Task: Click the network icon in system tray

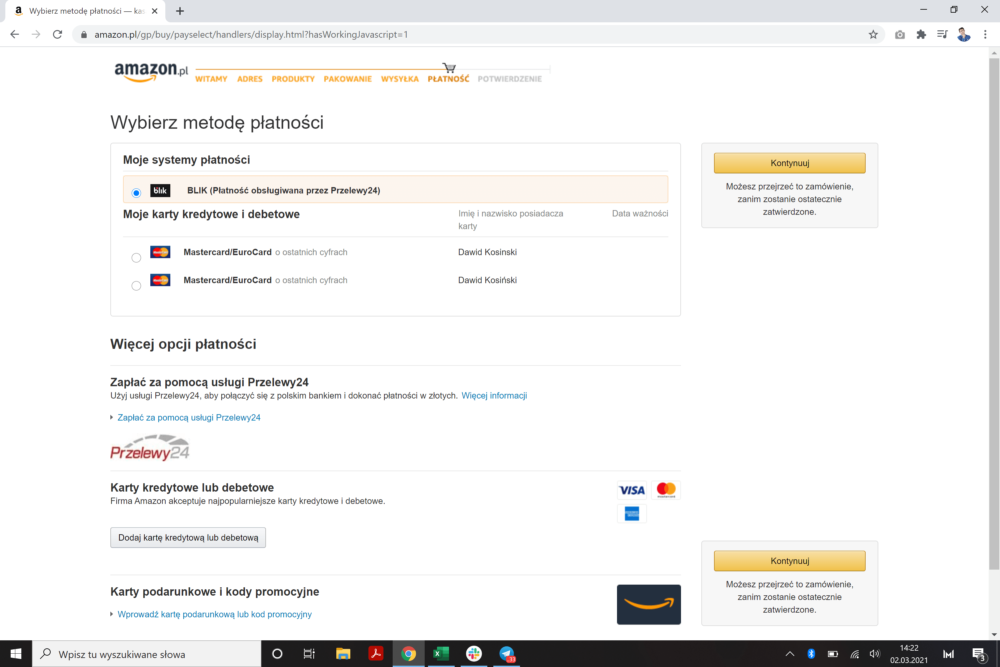Action: click(854, 654)
